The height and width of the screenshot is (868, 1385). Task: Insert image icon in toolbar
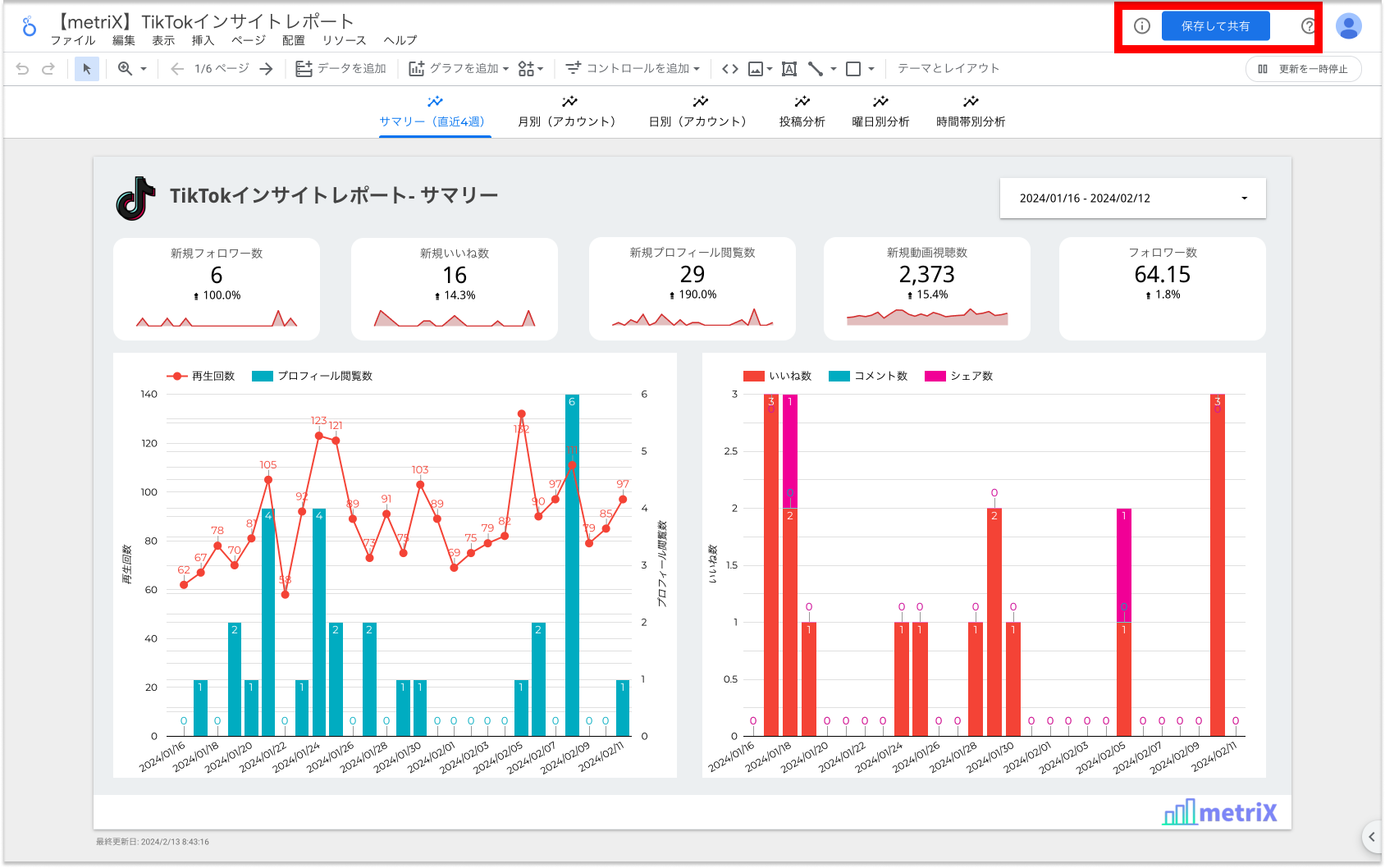[x=756, y=69]
